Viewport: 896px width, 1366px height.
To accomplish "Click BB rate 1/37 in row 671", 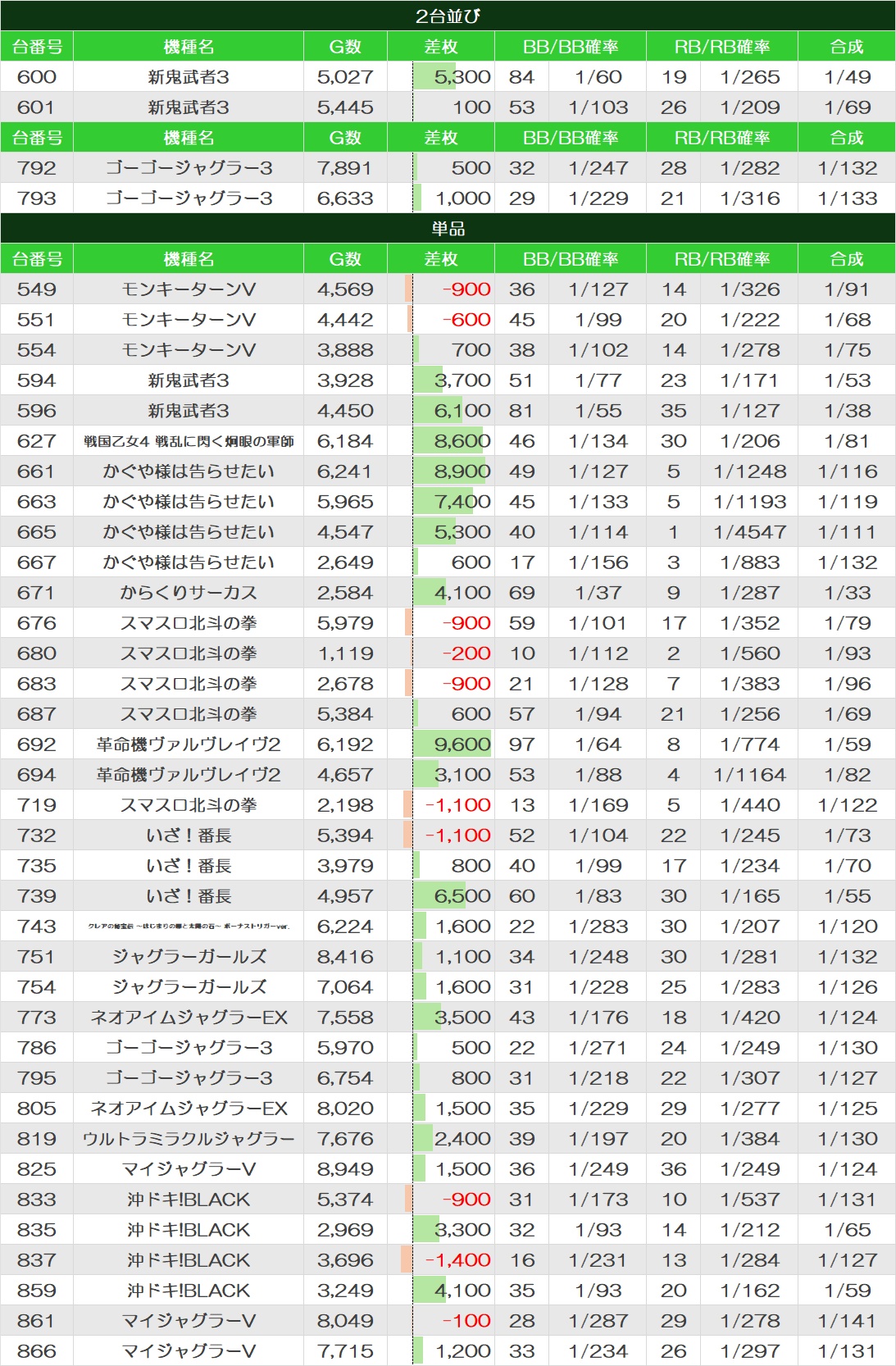I will pos(598,593).
